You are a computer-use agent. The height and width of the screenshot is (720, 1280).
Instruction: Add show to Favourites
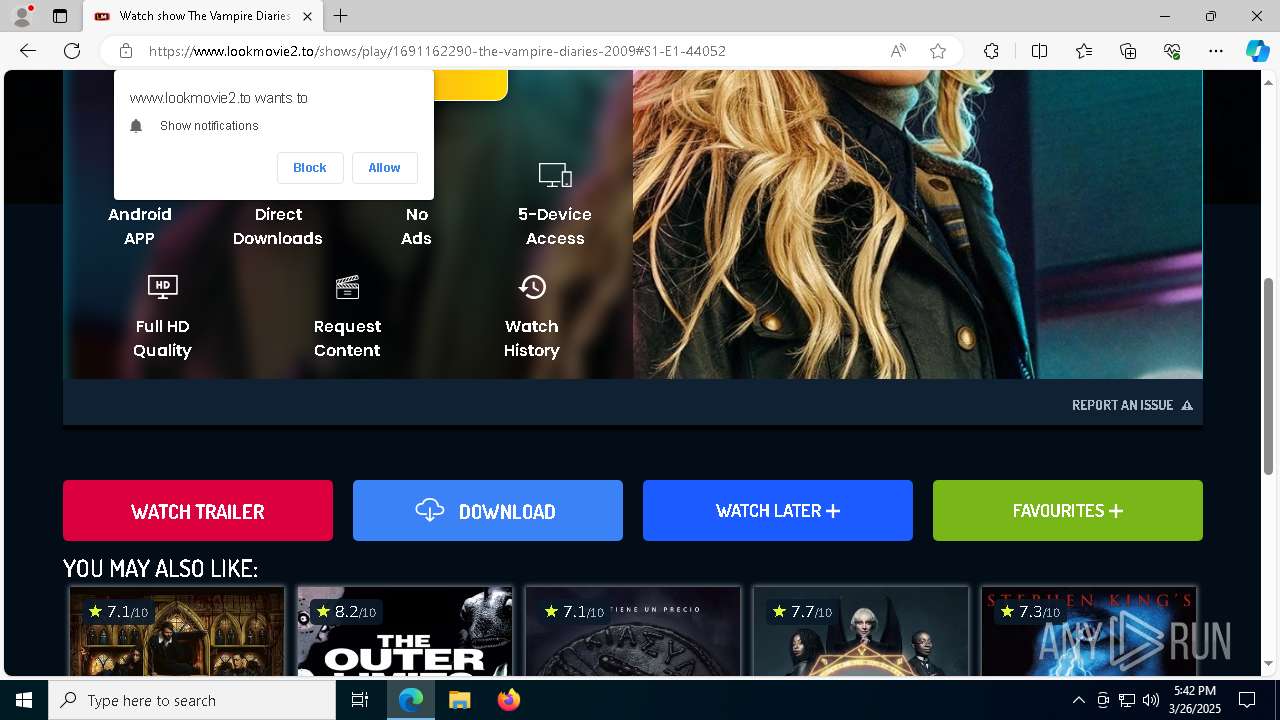tap(1068, 511)
